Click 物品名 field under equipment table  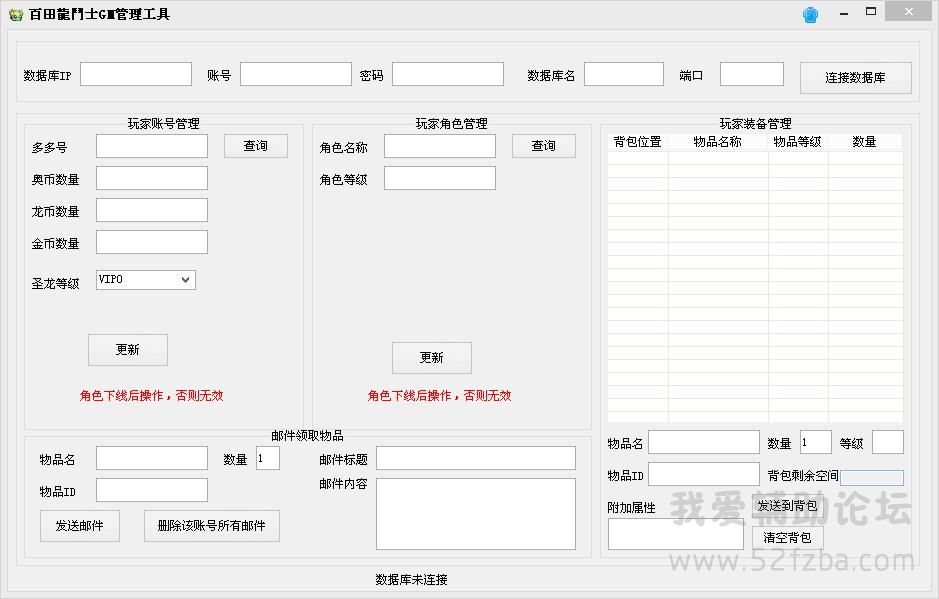pyautogui.click(x=704, y=442)
